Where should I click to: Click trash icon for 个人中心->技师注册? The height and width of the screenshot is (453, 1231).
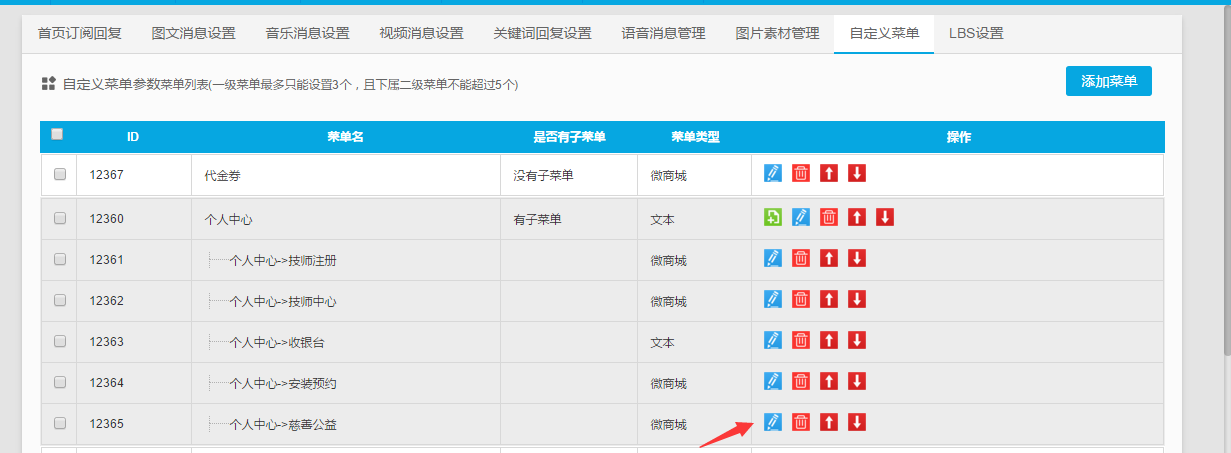pyautogui.click(x=800, y=258)
